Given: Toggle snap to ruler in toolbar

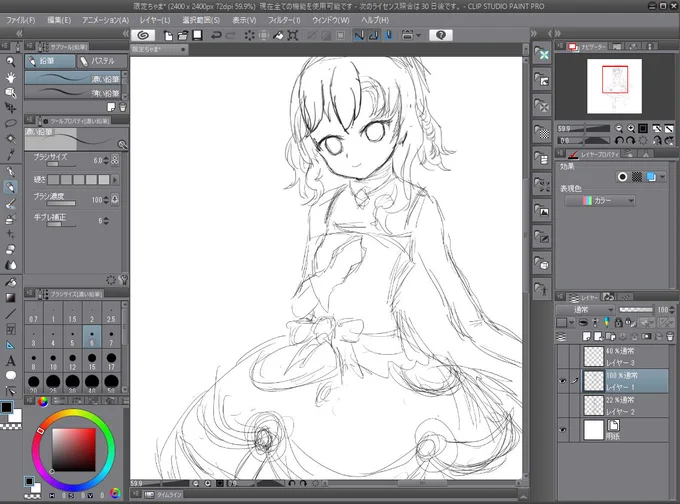Looking at the screenshot, I should click(359, 36).
